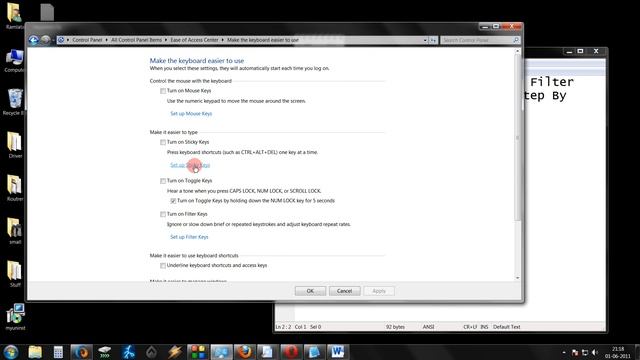The height and width of the screenshot is (360, 640).
Task: Click ANSI encoding in editor status bar
Action: coord(428,327)
